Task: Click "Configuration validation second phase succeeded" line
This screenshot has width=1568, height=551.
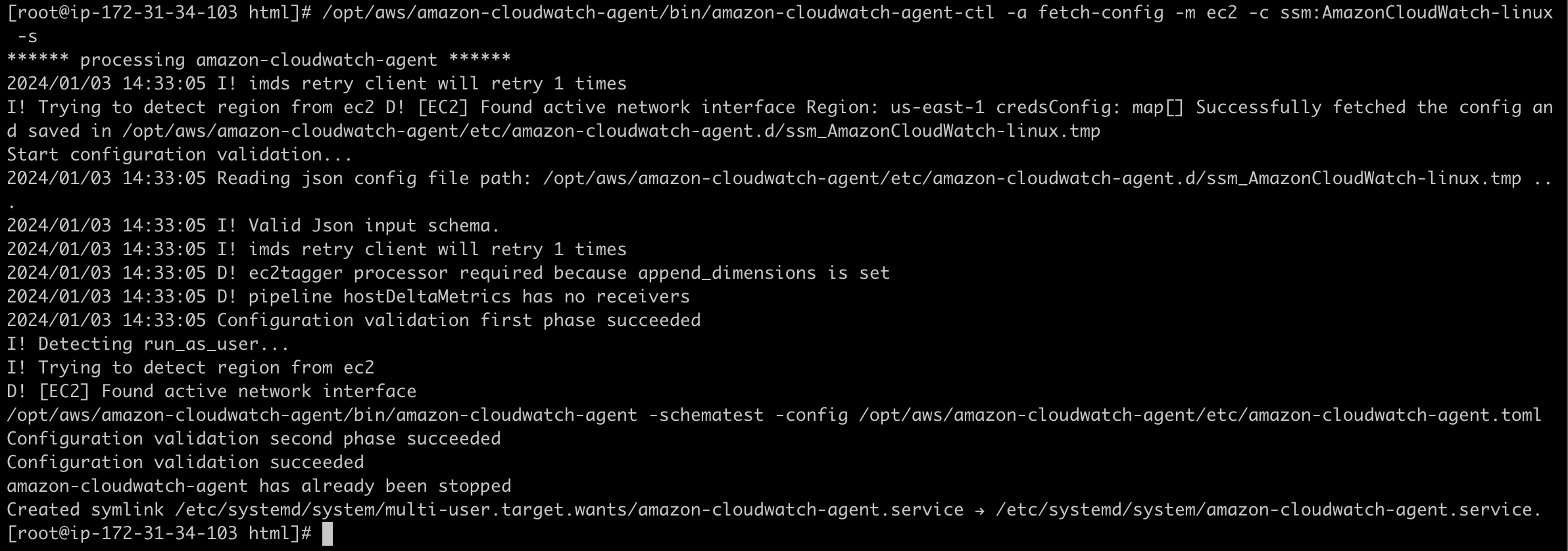Action: (x=254, y=439)
